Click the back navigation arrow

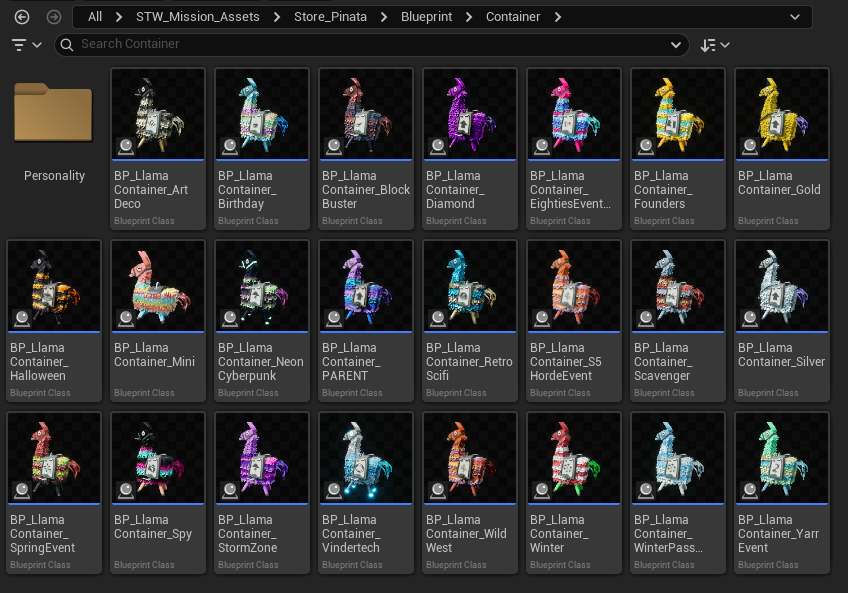click(x=22, y=17)
